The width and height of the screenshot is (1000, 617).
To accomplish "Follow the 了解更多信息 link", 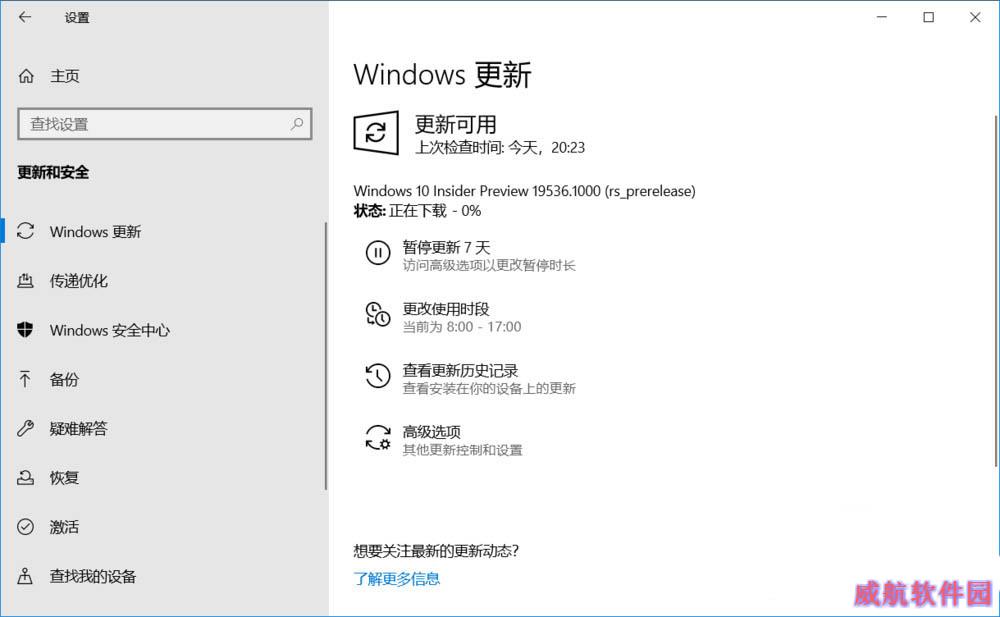I will (397, 579).
